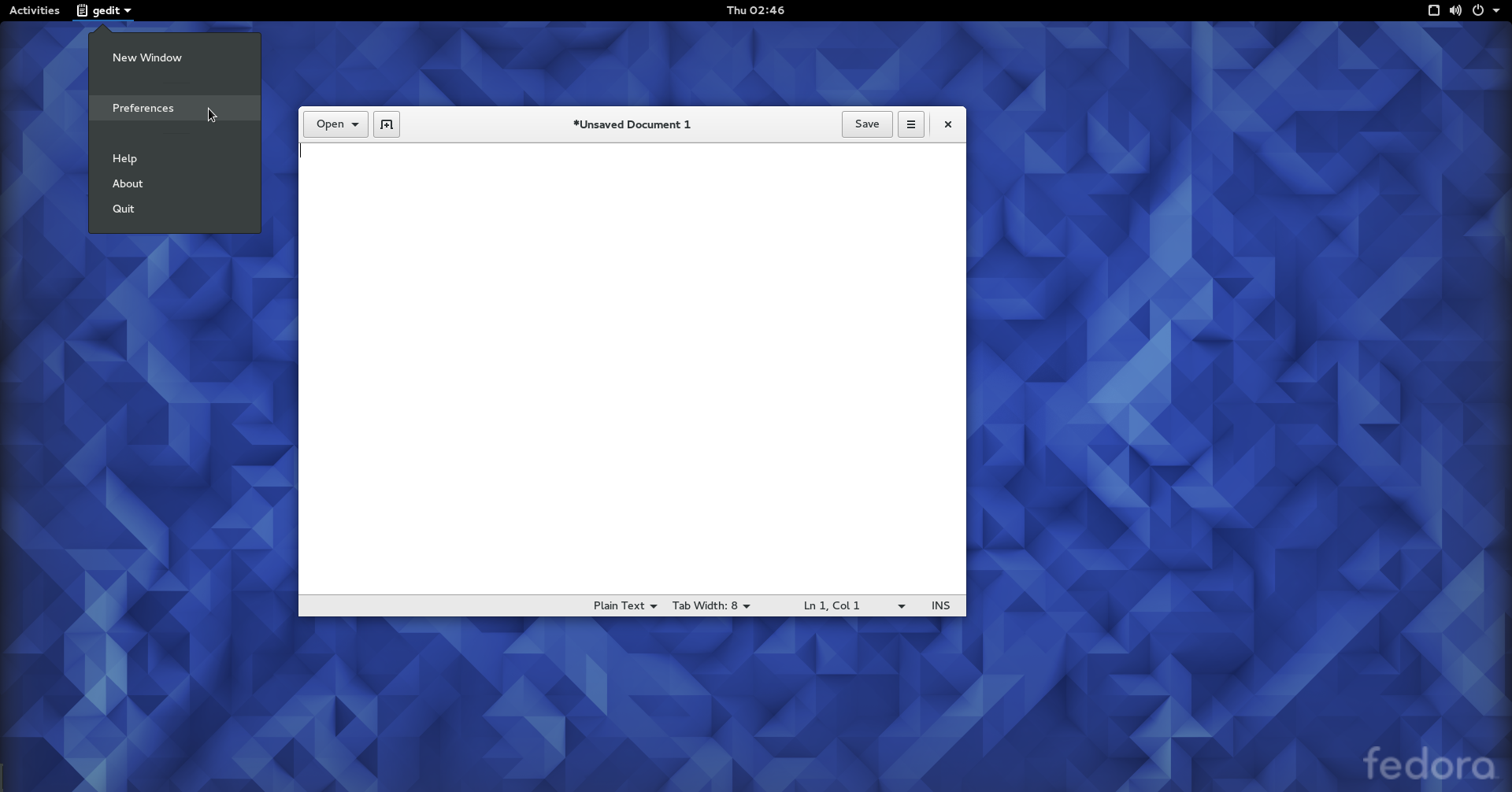This screenshot has width=1512, height=792.
Task: Create a new document tab
Action: point(386,124)
